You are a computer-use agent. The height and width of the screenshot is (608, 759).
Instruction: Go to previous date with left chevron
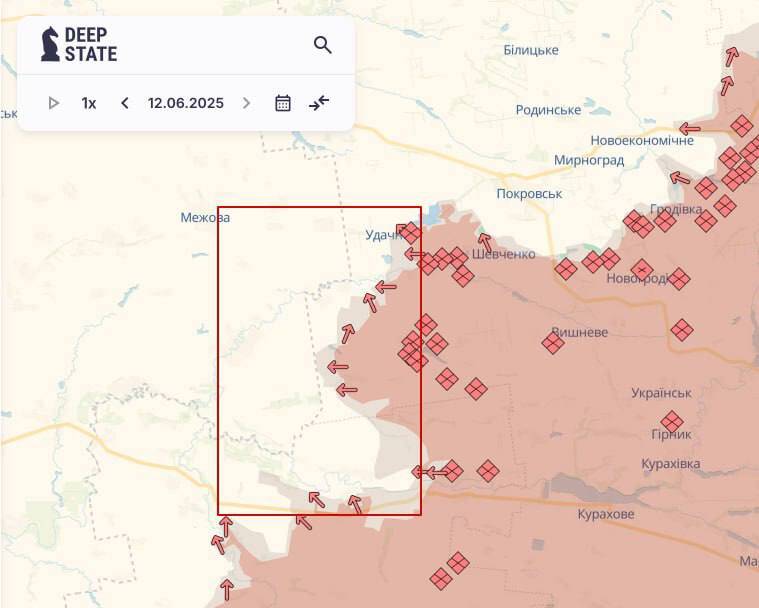point(125,103)
